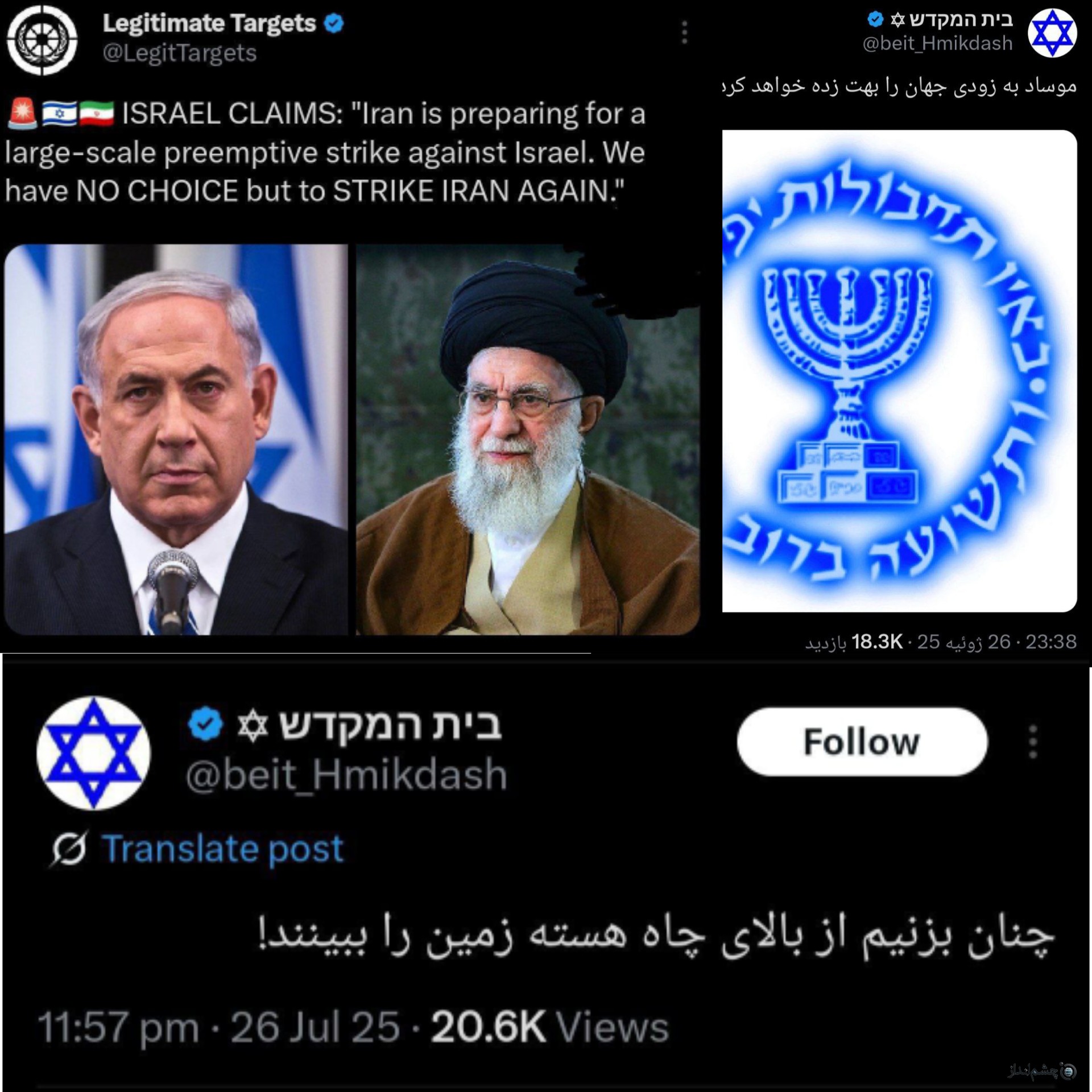Open the three-dot menu beside the Follow button

1033,741
